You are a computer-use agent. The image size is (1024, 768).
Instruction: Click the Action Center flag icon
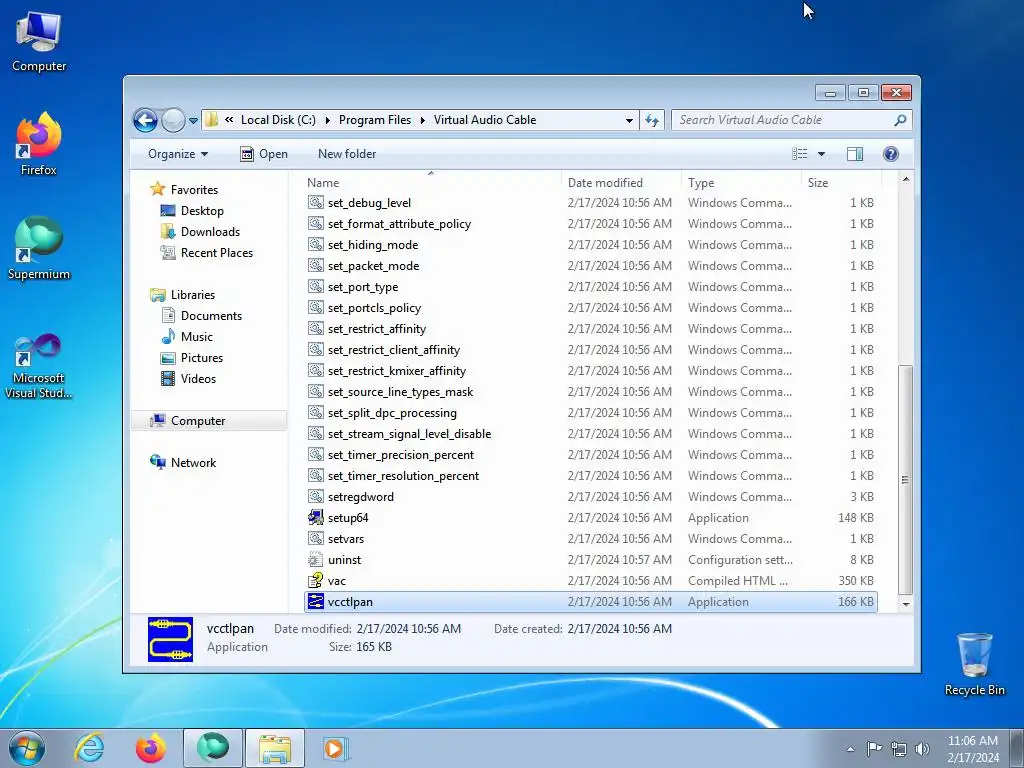[x=874, y=748]
